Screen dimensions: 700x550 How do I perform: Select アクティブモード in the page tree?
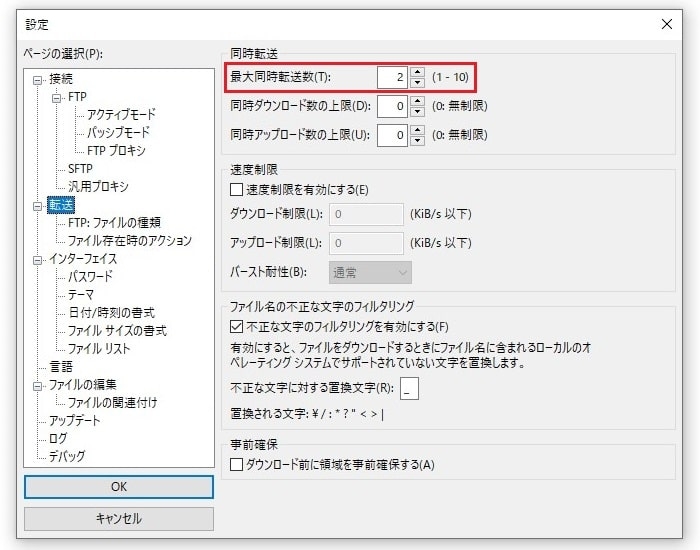[x=121, y=115]
